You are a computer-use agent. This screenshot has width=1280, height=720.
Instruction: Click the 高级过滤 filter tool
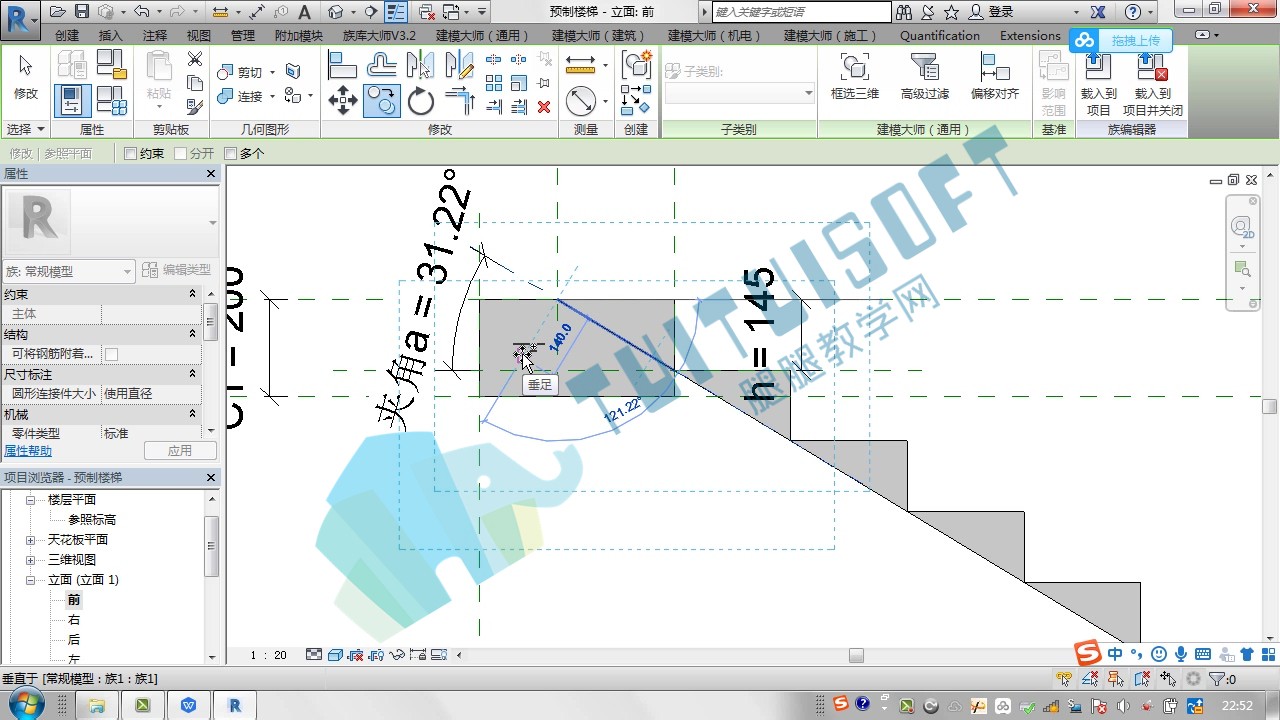click(924, 76)
